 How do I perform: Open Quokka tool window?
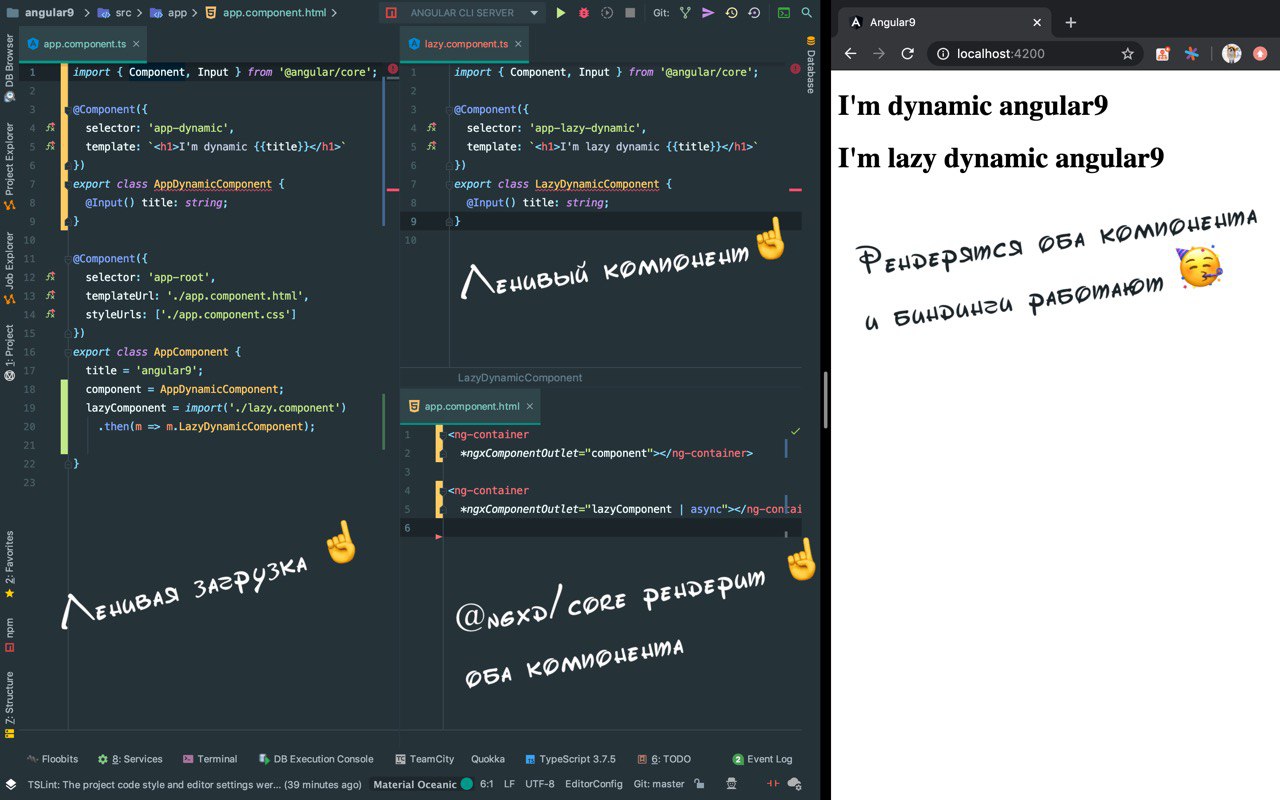pos(488,759)
